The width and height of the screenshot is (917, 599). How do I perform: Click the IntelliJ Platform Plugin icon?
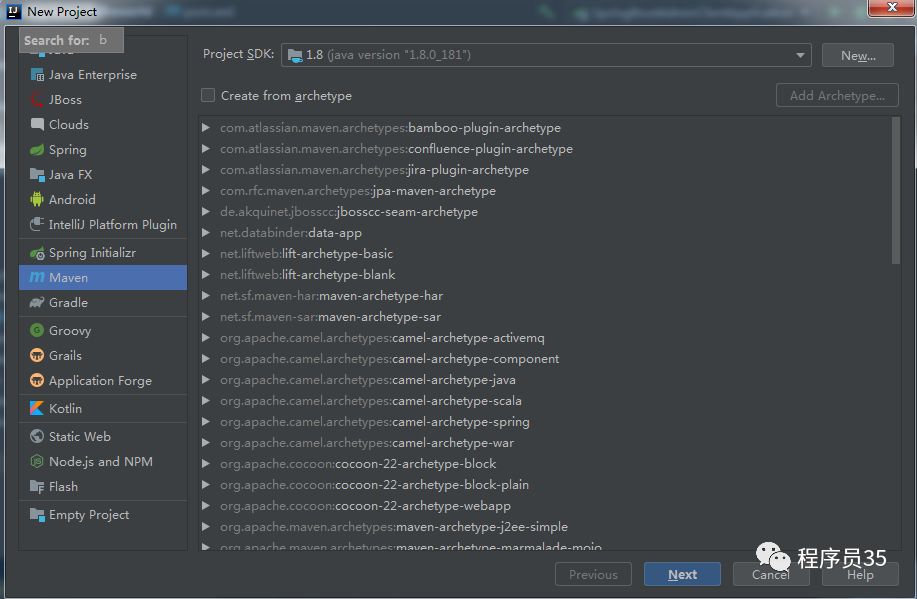pos(37,225)
